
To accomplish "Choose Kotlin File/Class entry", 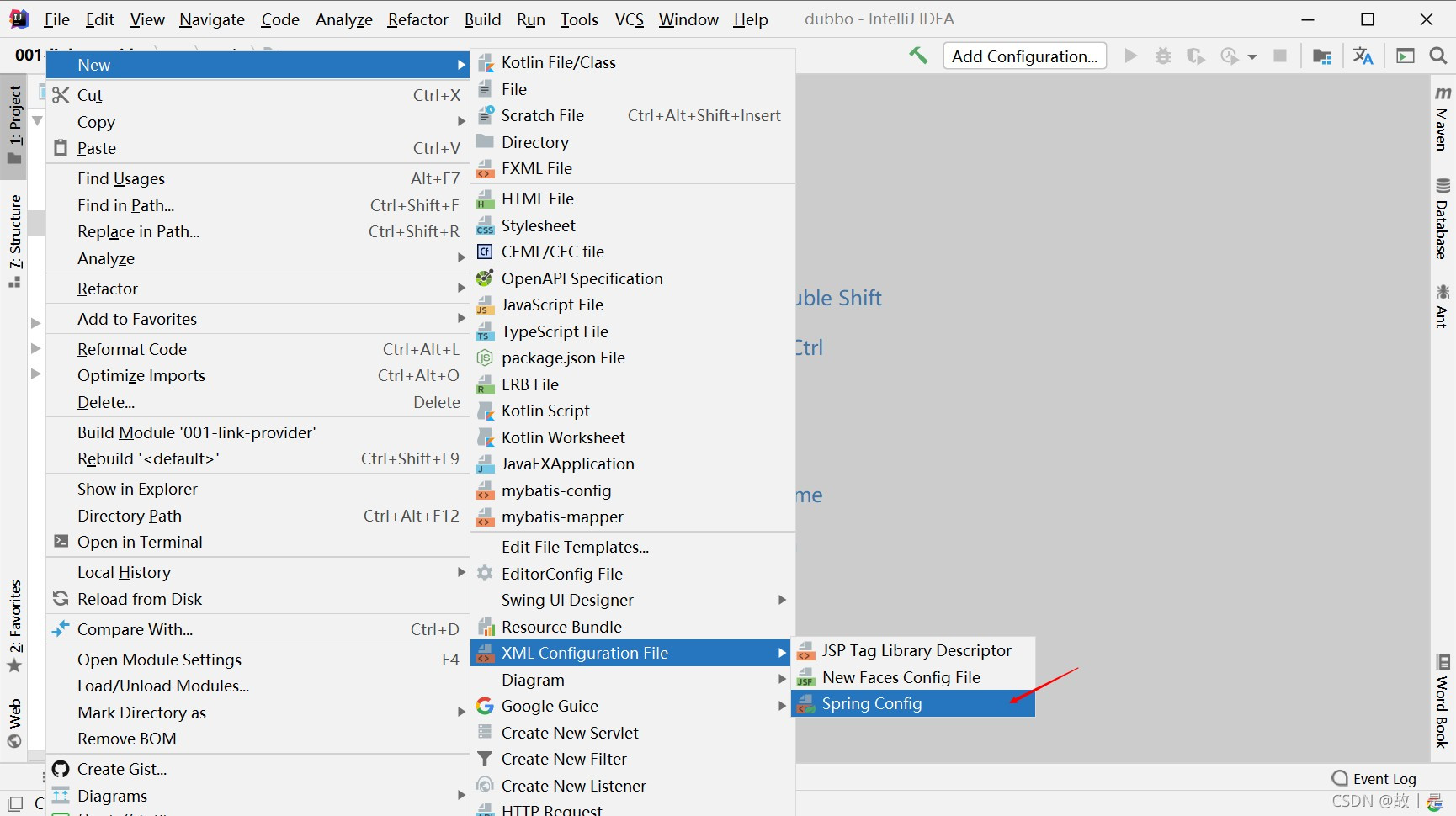I will point(633,62).
